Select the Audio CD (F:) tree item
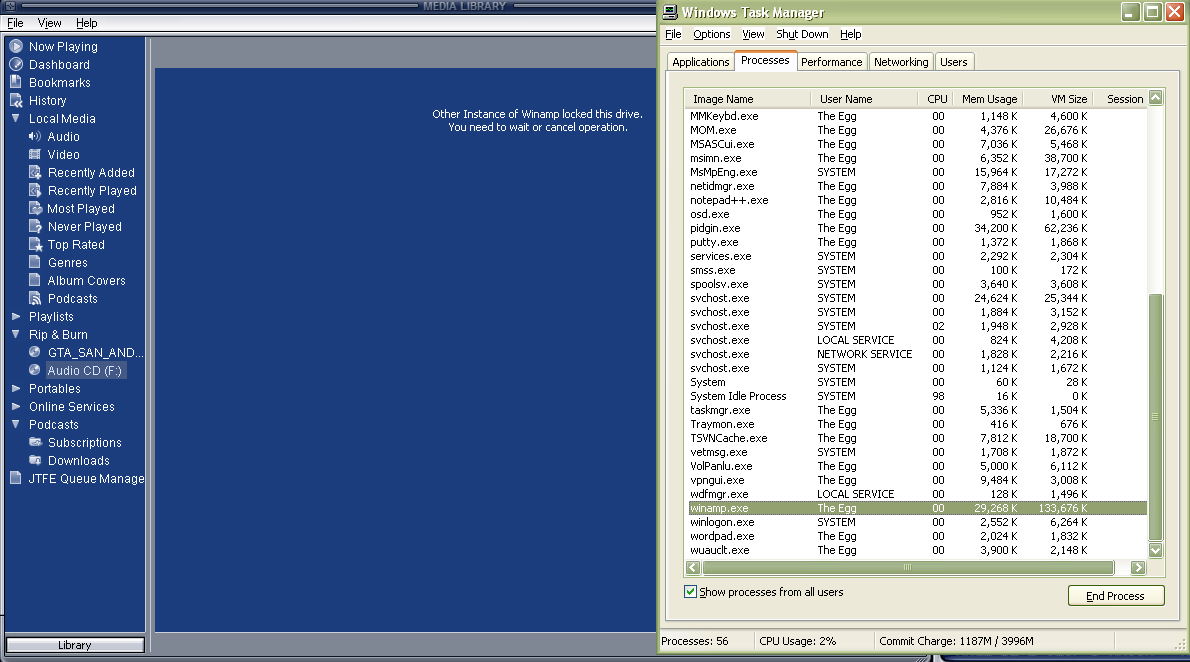Viewport: 1190px width, 662px height. coord(84,370)
